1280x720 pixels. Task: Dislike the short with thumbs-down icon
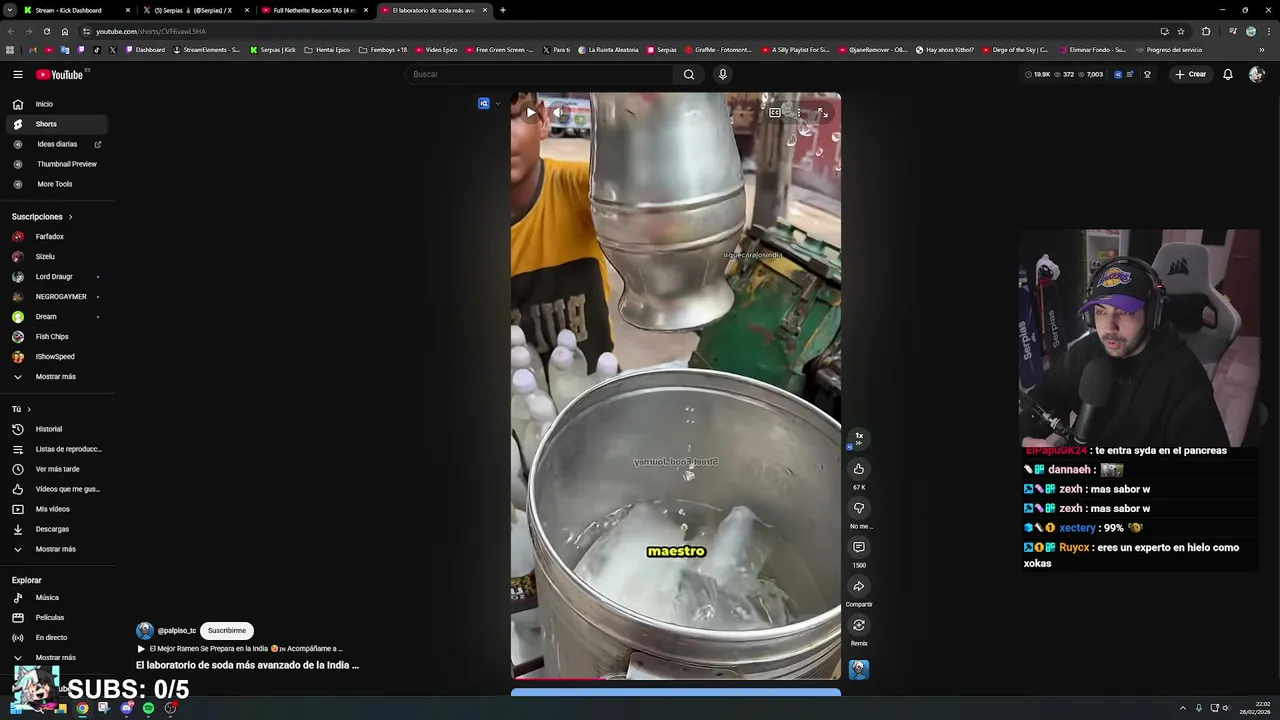[859, 508]
